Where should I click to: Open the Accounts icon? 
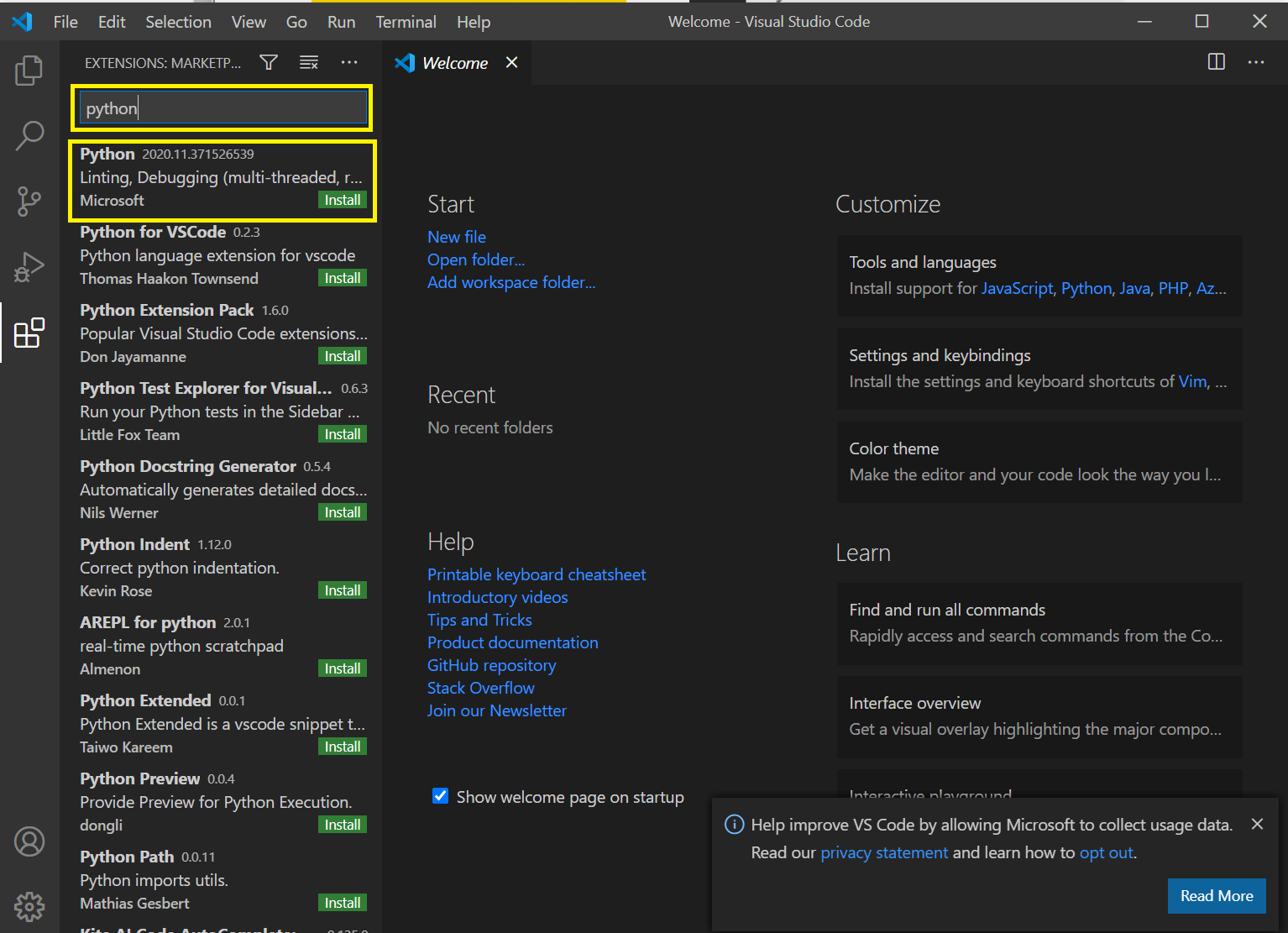[29, 841]
